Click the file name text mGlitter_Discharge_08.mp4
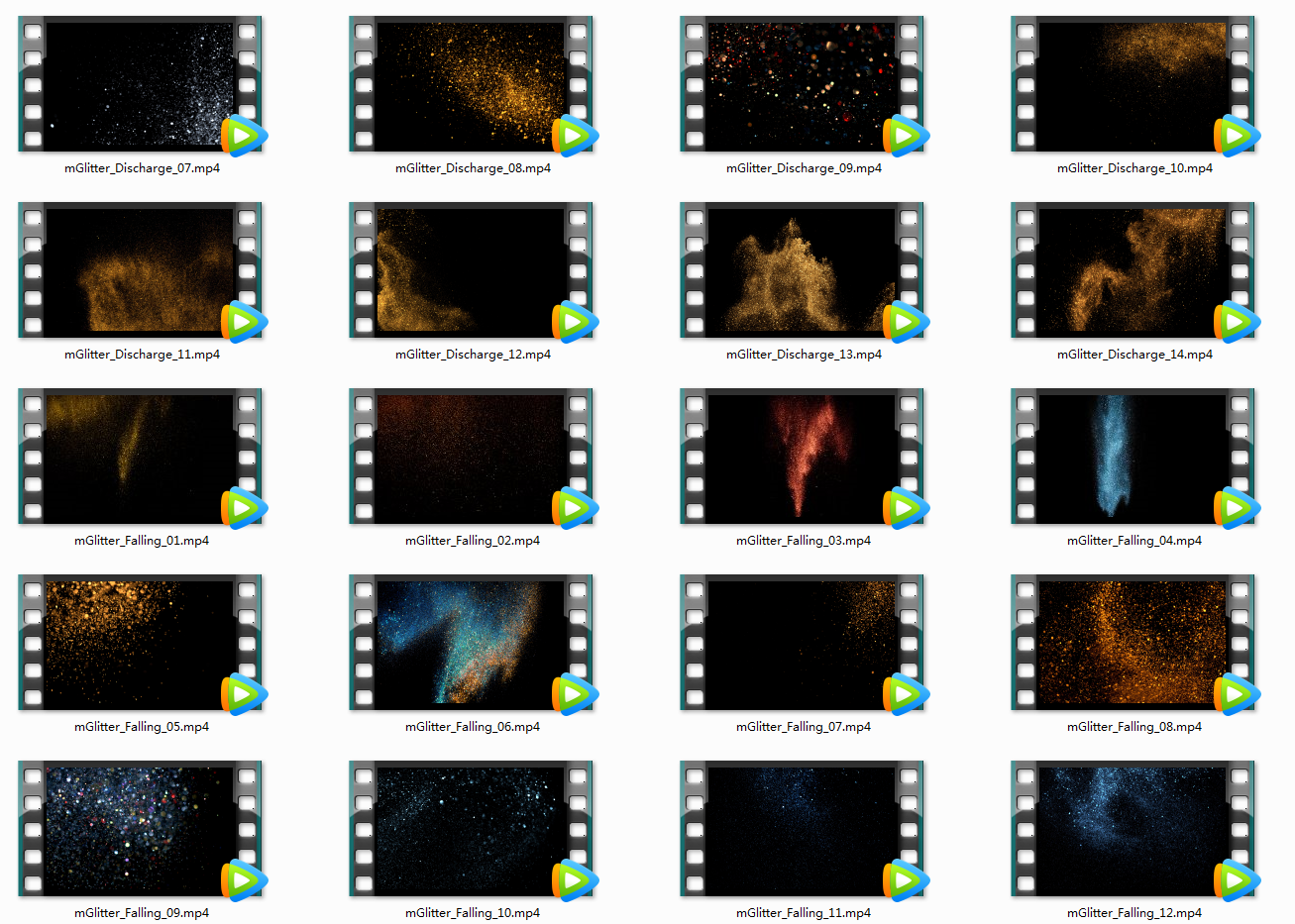 (x=473, y=168)
